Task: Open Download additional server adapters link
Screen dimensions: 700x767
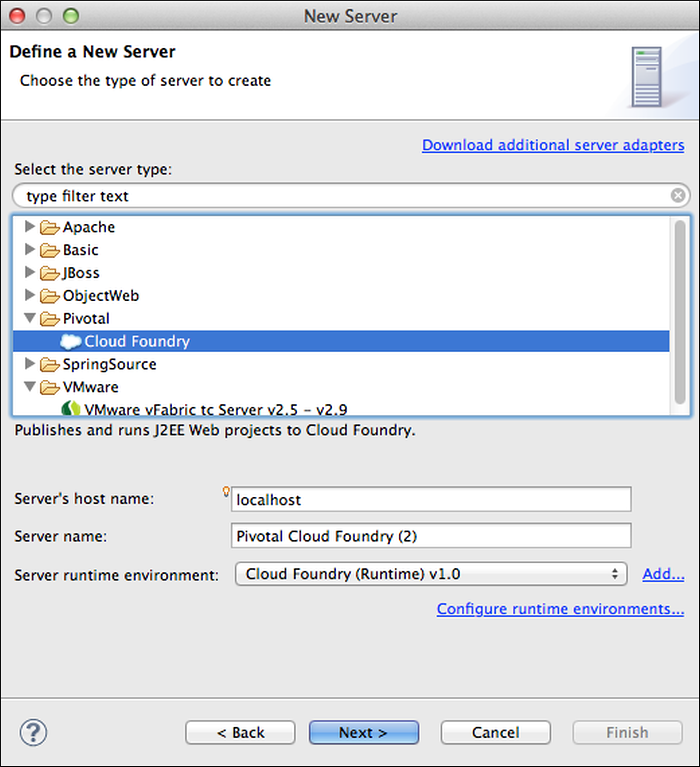Action: pos(553,145)
